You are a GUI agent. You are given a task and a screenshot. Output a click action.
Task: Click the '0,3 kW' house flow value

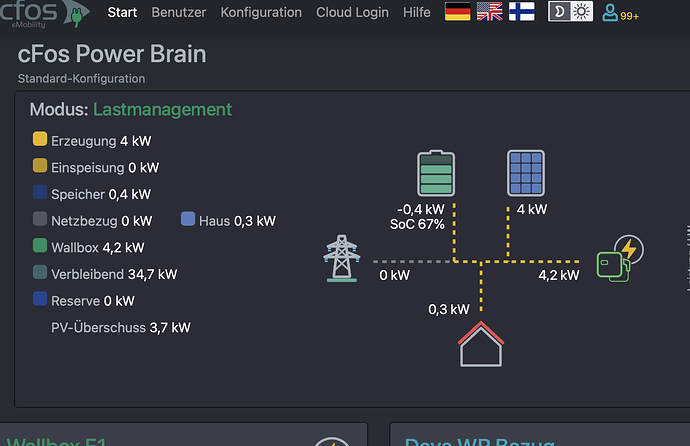point(449,309)
